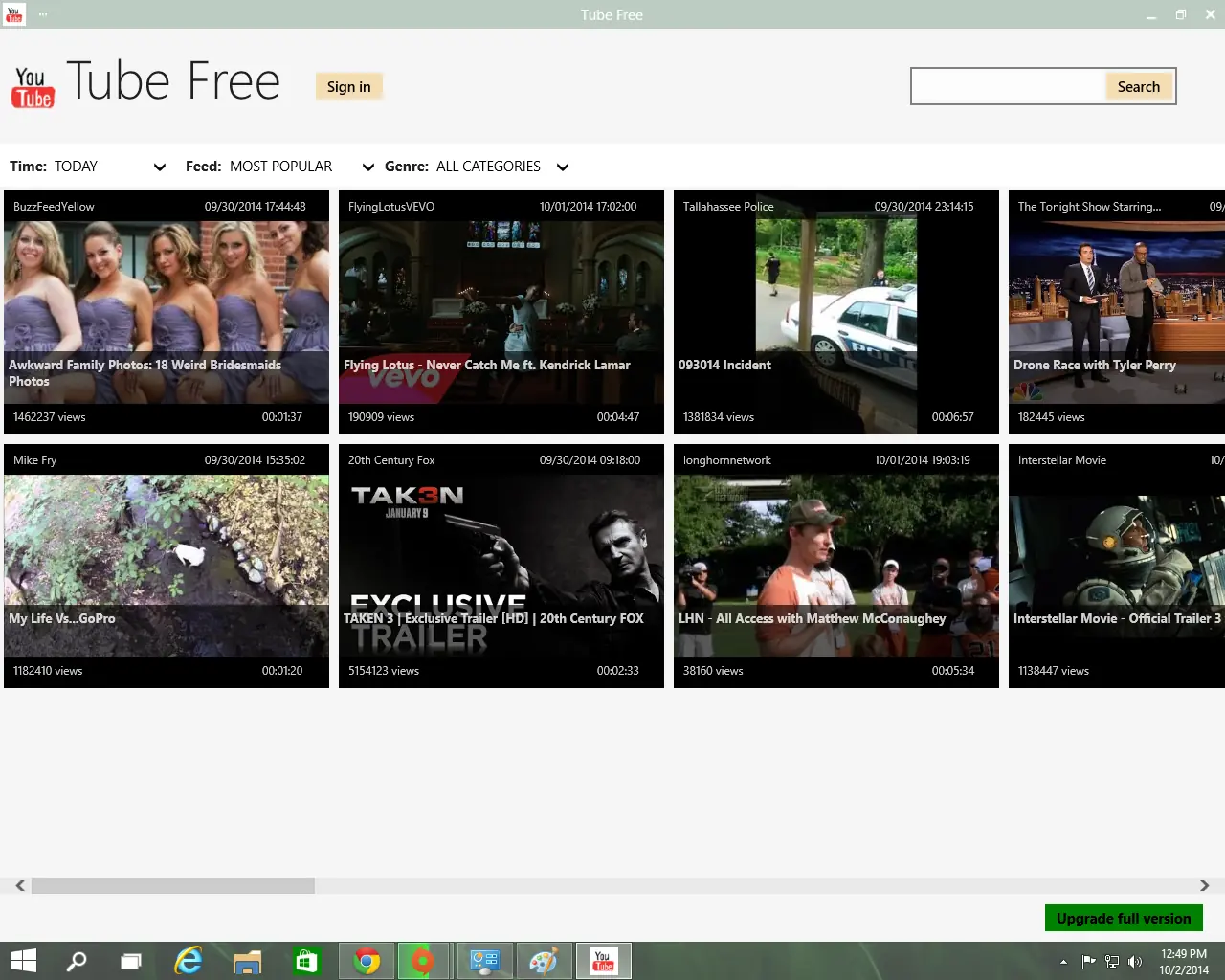Open the Windows Store taskbar icon
1225x980 pixels.
click(306, 961)
